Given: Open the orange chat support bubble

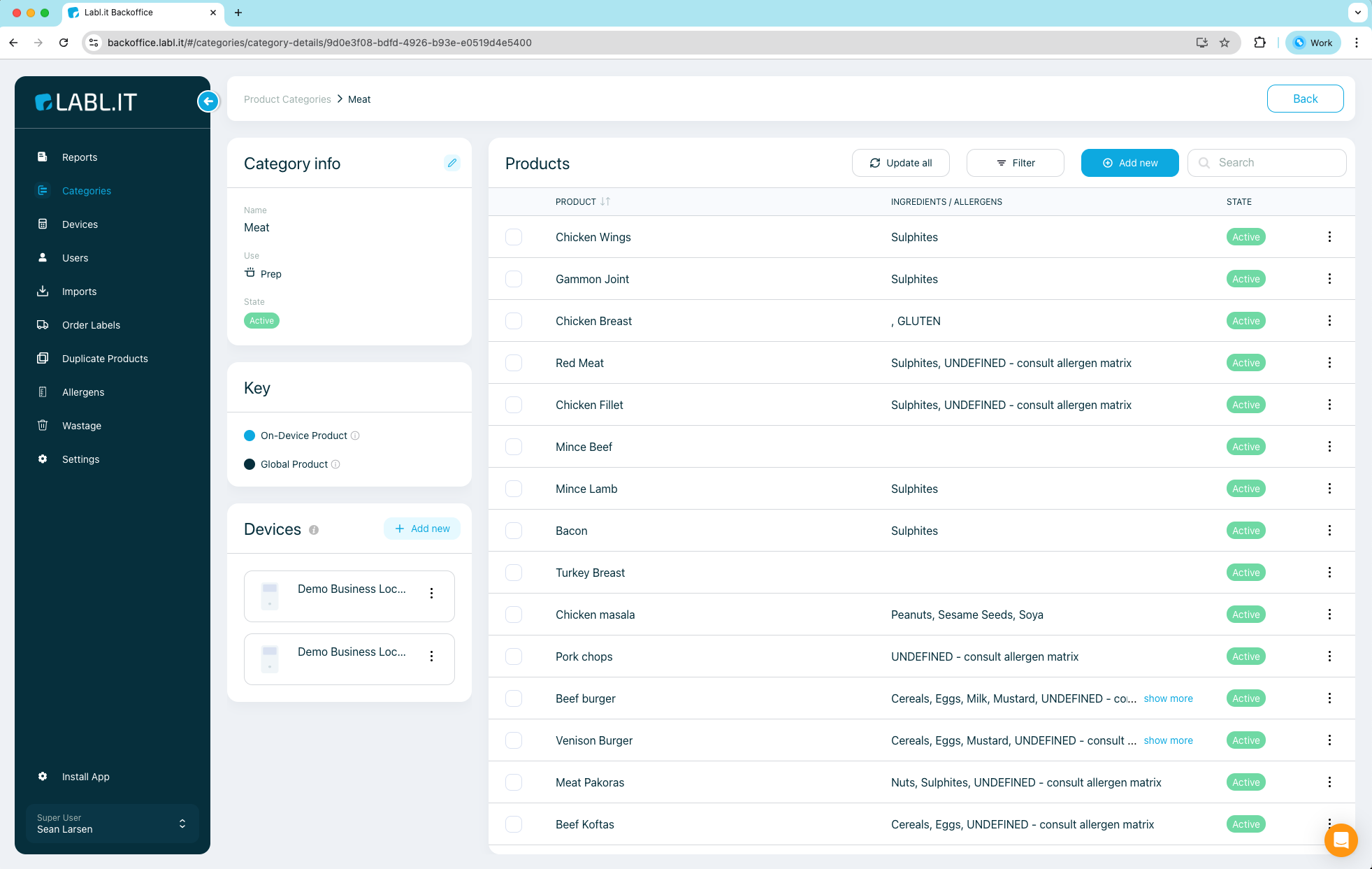Looking at the screenshot, I should click(x=1341, y=840).
